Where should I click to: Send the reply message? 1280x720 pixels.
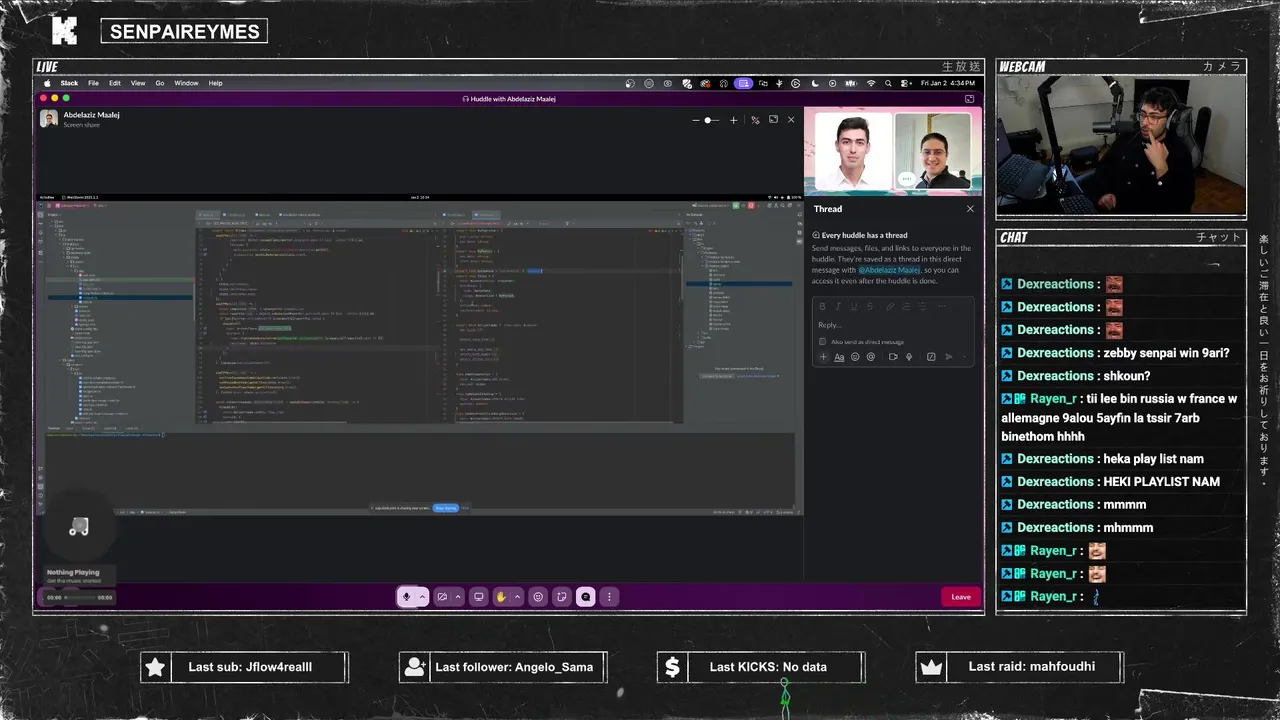pyautogui.click(x=949, y=357)
